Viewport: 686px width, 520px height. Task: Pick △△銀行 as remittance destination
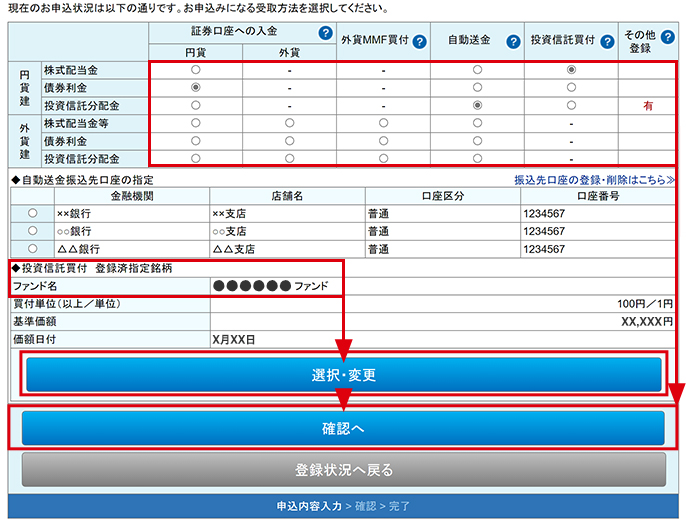tap(33, 249)
